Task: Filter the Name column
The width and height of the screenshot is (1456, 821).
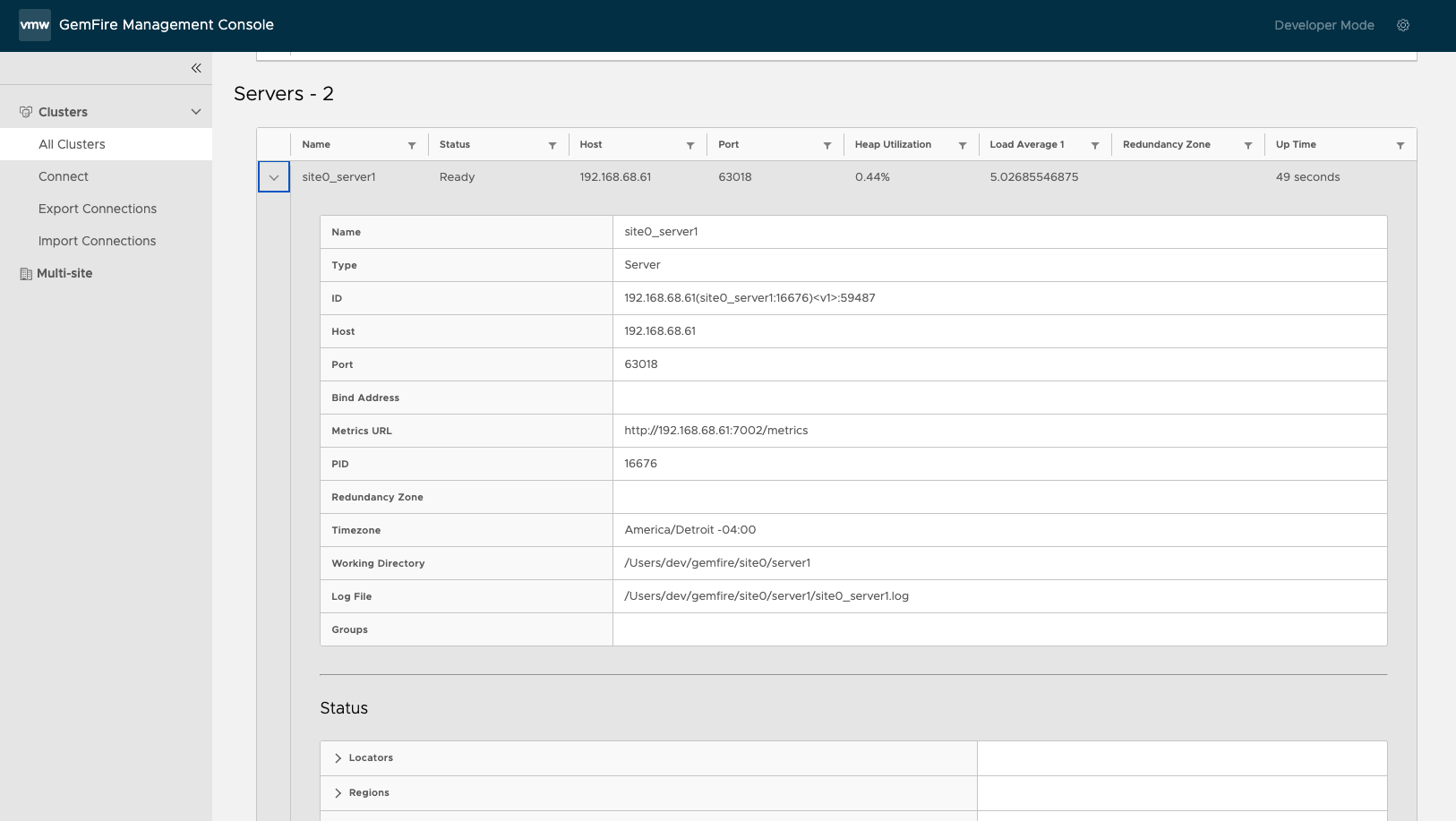Action: tap(412, 145)
